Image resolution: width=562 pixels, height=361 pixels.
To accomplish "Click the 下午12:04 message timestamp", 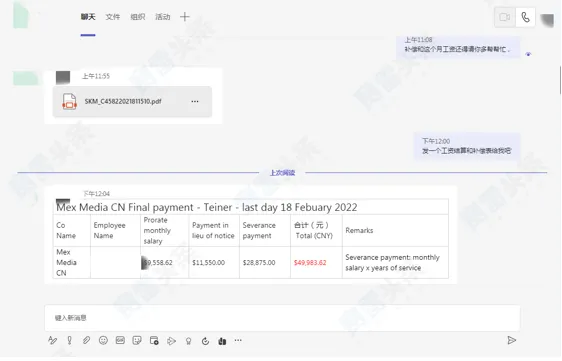I will coord(96,194).
